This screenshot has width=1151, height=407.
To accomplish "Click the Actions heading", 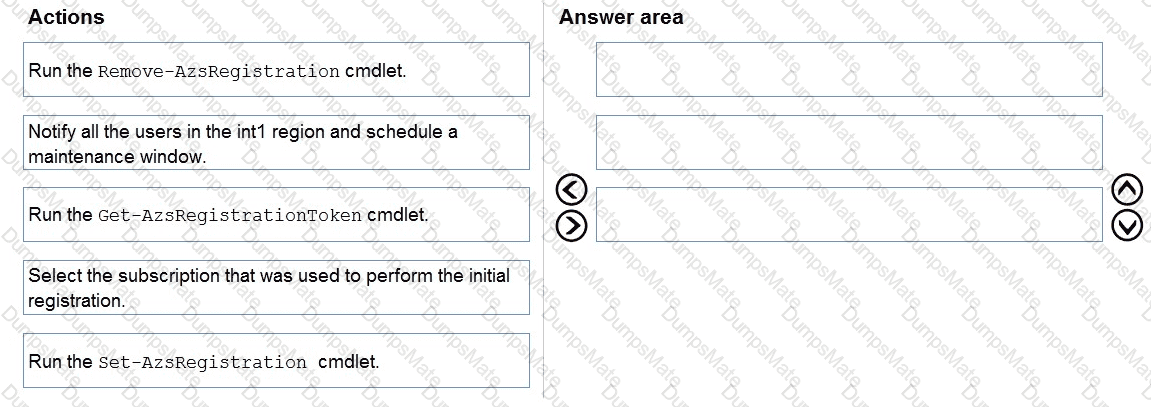I will click(66, 17).
